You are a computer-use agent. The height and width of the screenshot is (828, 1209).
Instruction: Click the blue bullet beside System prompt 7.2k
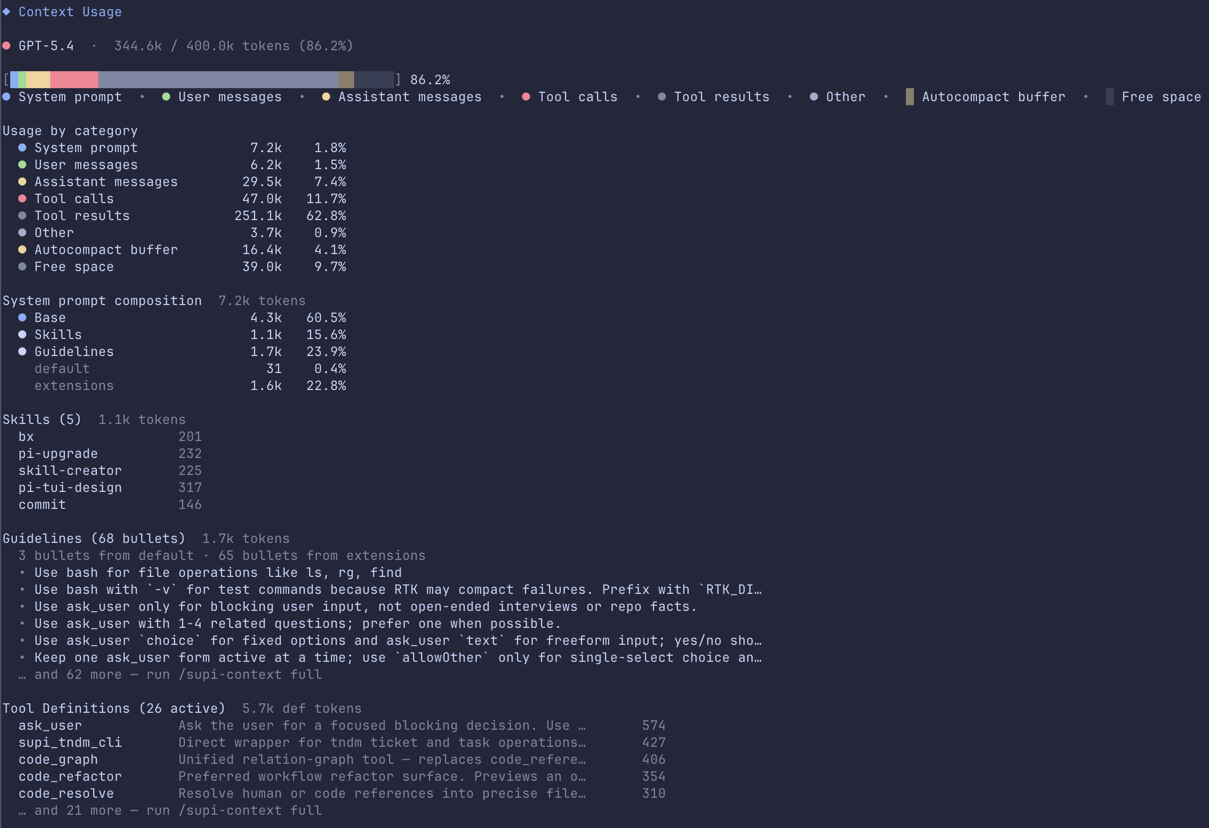coord(22,148)
